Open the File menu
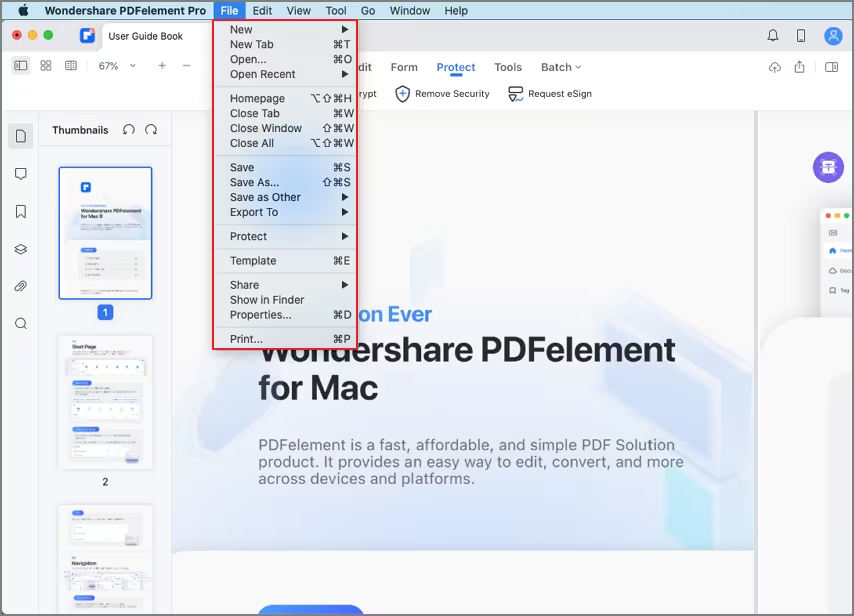854x616 pixels. (229, 10)
